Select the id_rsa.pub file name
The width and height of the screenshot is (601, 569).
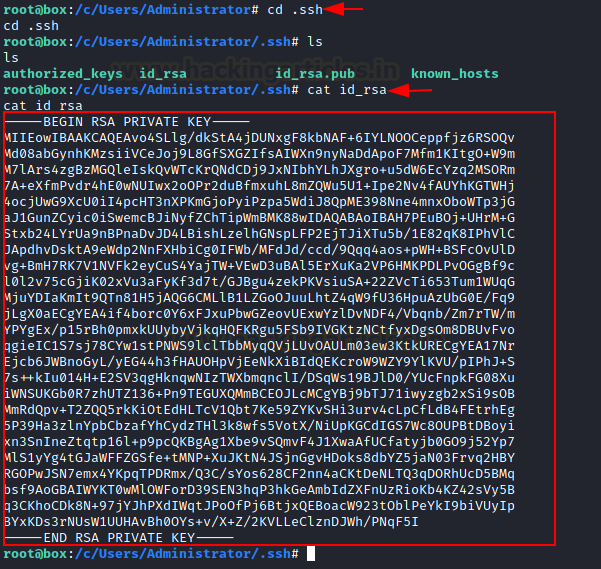coord(315,74)
